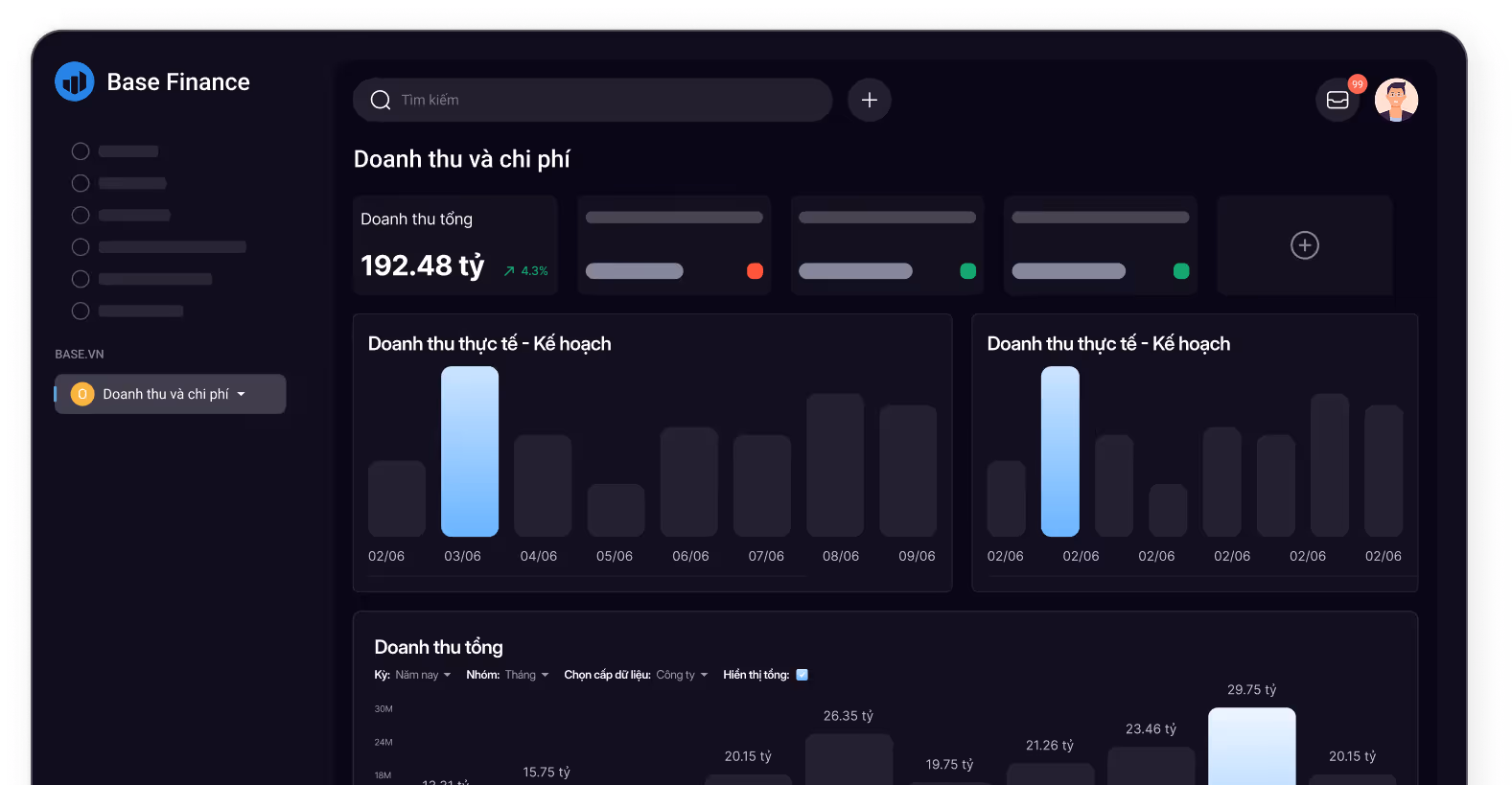The width and height of the screenshot is (1512, 785).
Task: Click the highlighted 03/06 bar in left chart
Action: 470,451
